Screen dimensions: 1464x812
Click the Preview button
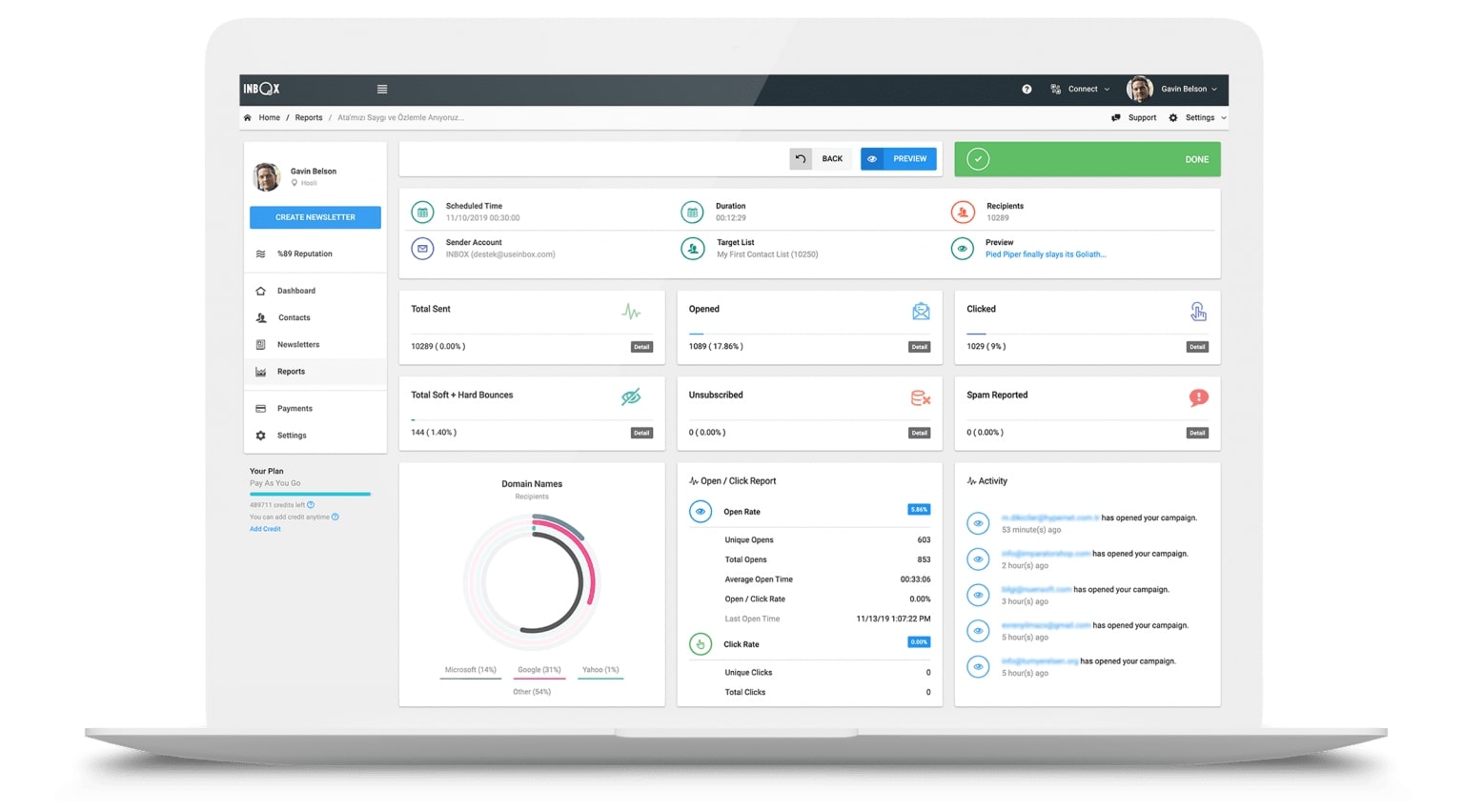click(899, 159)
